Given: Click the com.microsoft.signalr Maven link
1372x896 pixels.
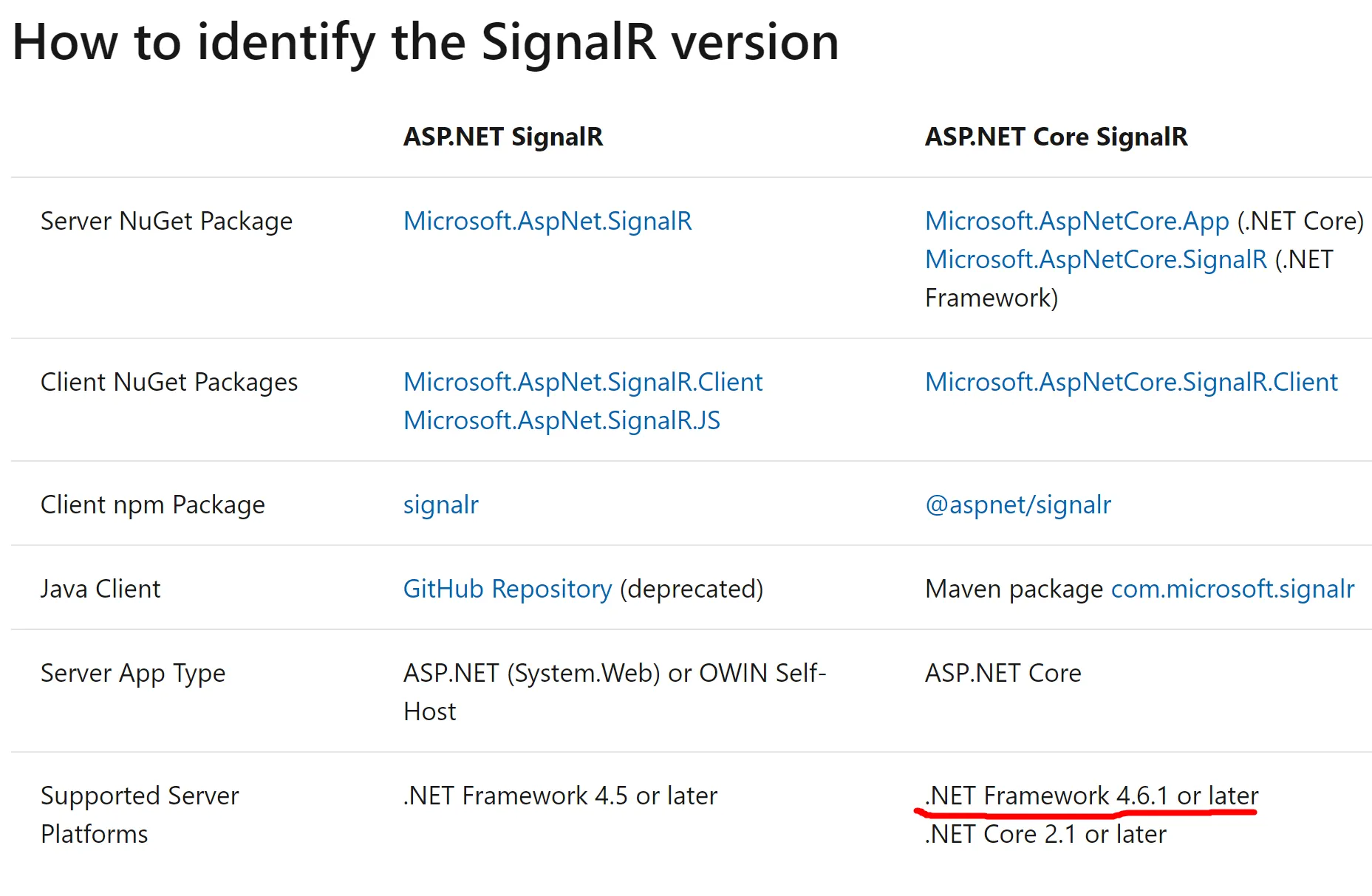Looking at the screenshot, I should tap(1232, 589).
